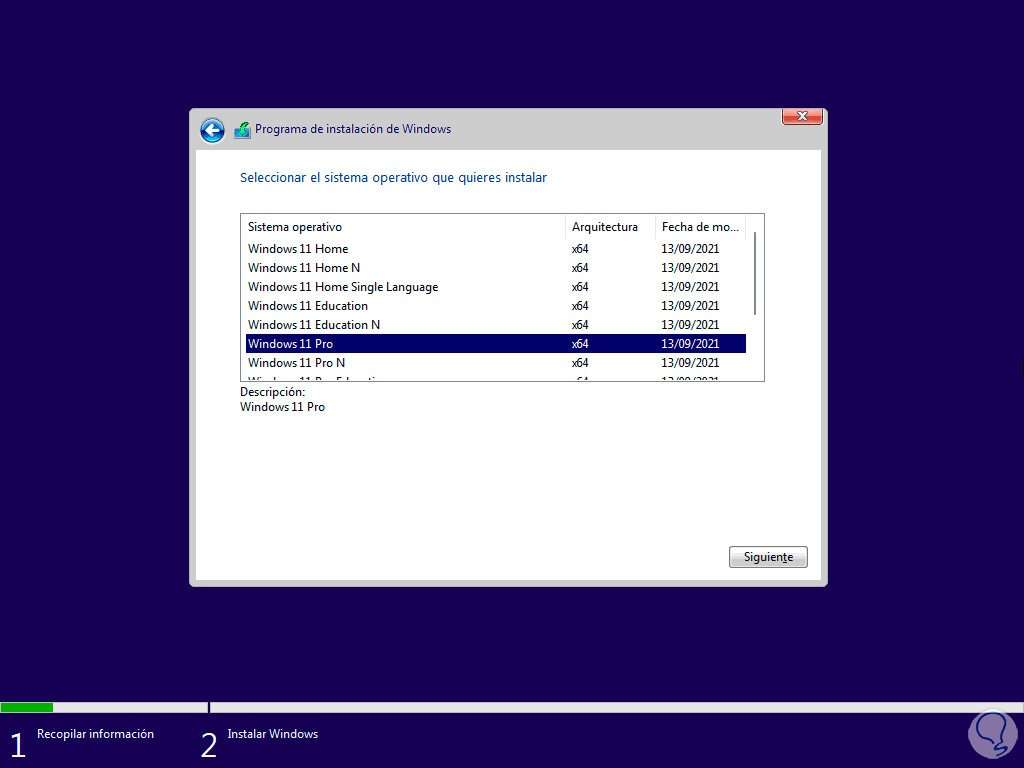Choose Windows 11 Pro N edition
This screenshot has width=1024, height=768.
pos(496,362)
